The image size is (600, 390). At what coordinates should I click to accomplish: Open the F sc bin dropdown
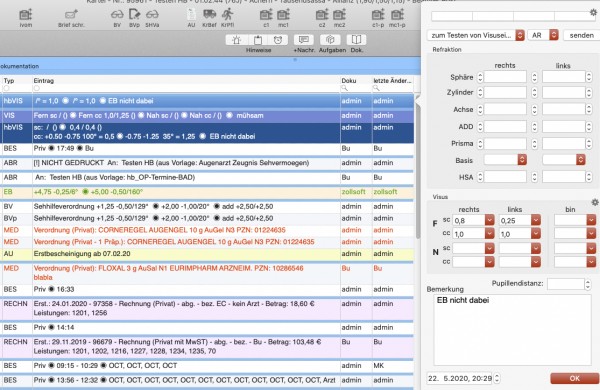591,220
